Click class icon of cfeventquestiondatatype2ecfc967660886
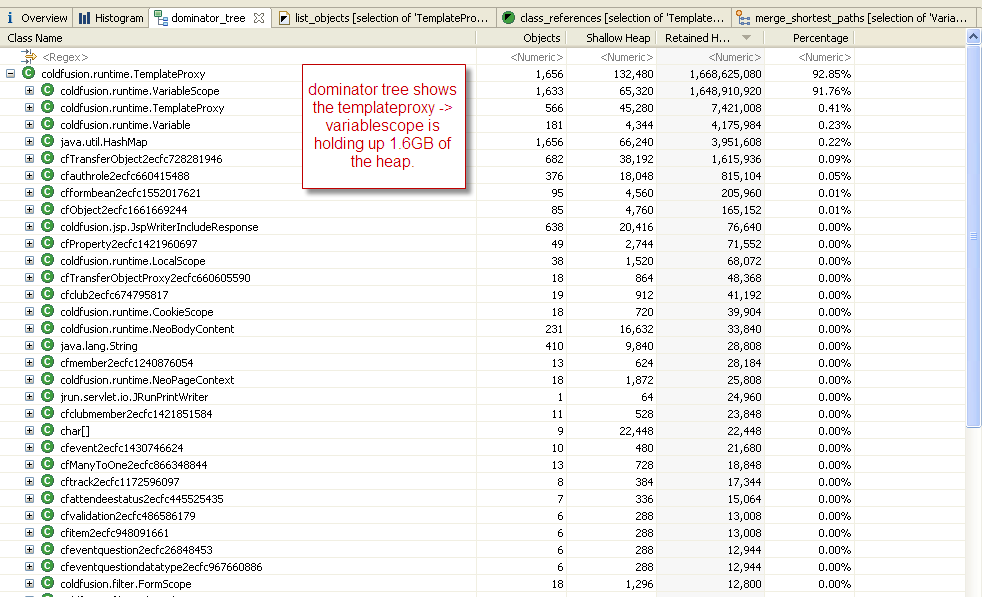 click(47, 566)
